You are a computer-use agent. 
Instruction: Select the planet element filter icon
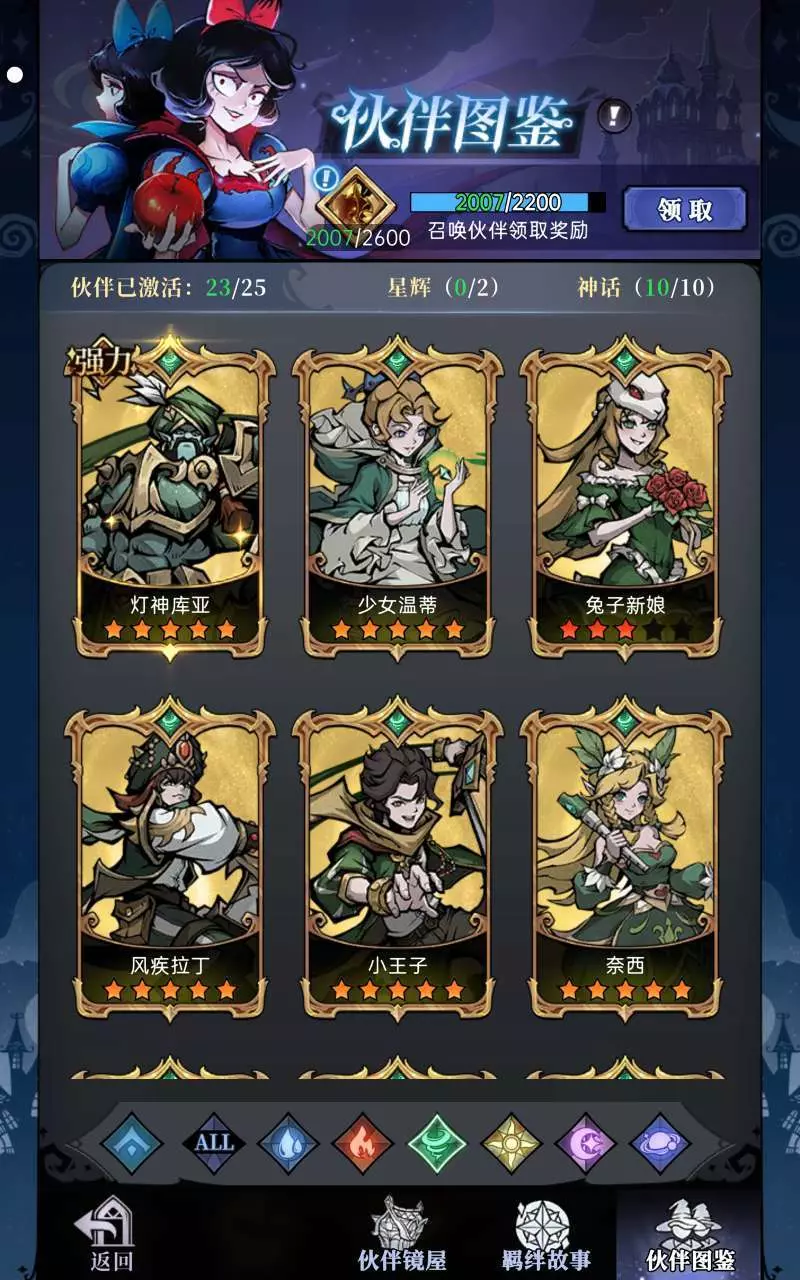pos(660,1142)
